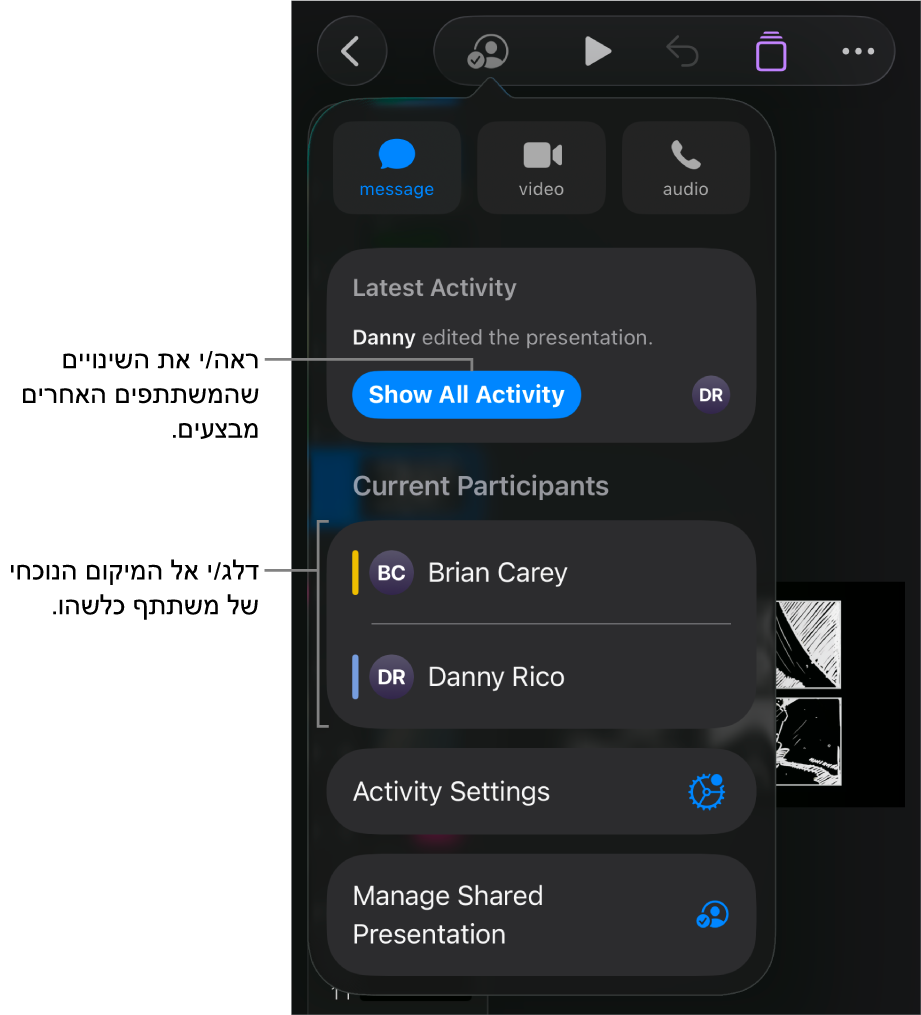
Task: Click the Current Participants heading
Action: 480,486
